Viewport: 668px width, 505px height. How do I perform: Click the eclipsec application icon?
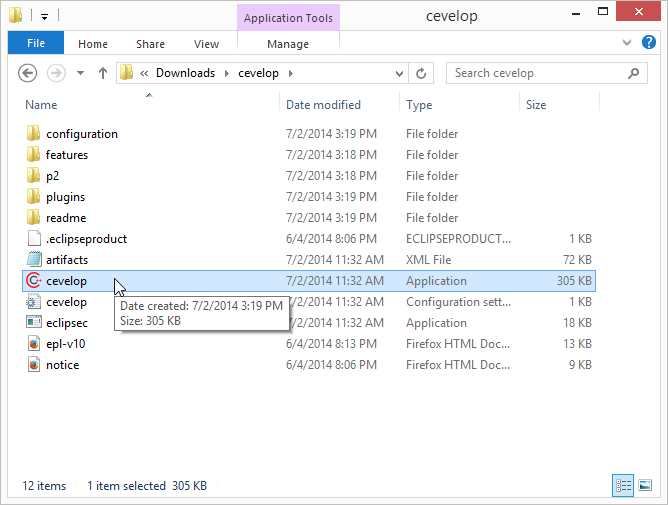(34, 322)
